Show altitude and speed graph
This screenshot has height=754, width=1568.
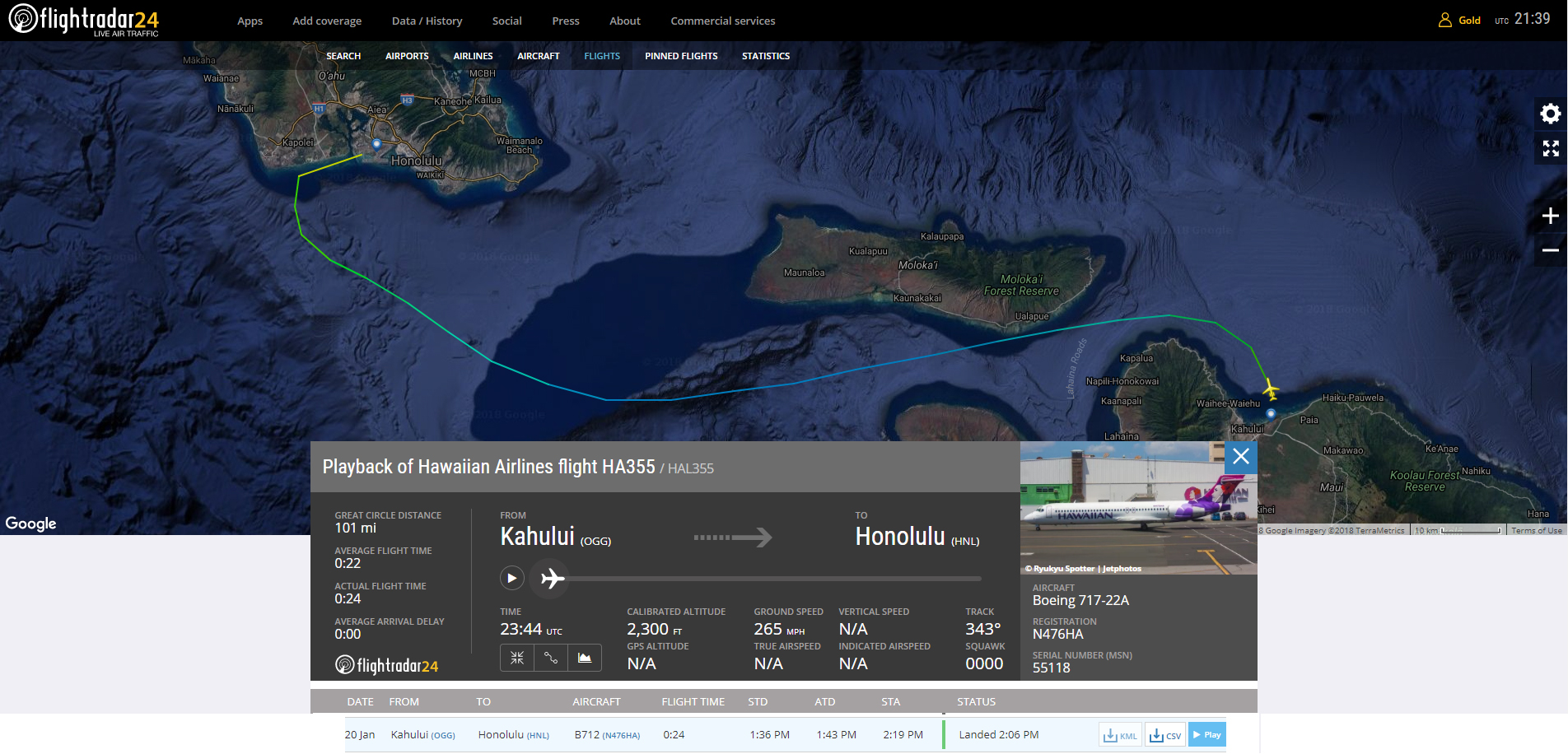[x=585, y=658]
